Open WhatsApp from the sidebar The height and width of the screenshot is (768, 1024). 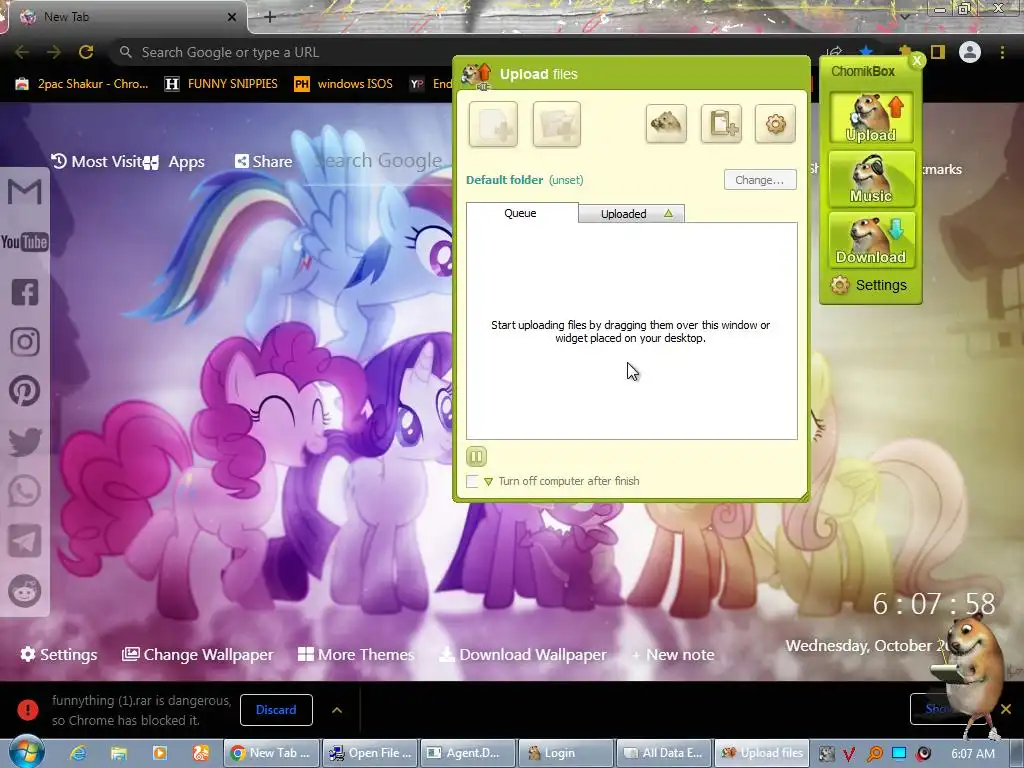(x=25, y=491)
